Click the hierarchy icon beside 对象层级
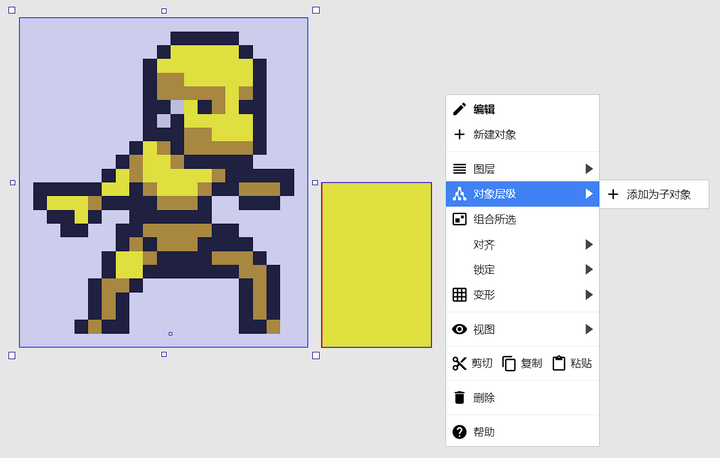720x458 pixels. (x=459, y=194)
